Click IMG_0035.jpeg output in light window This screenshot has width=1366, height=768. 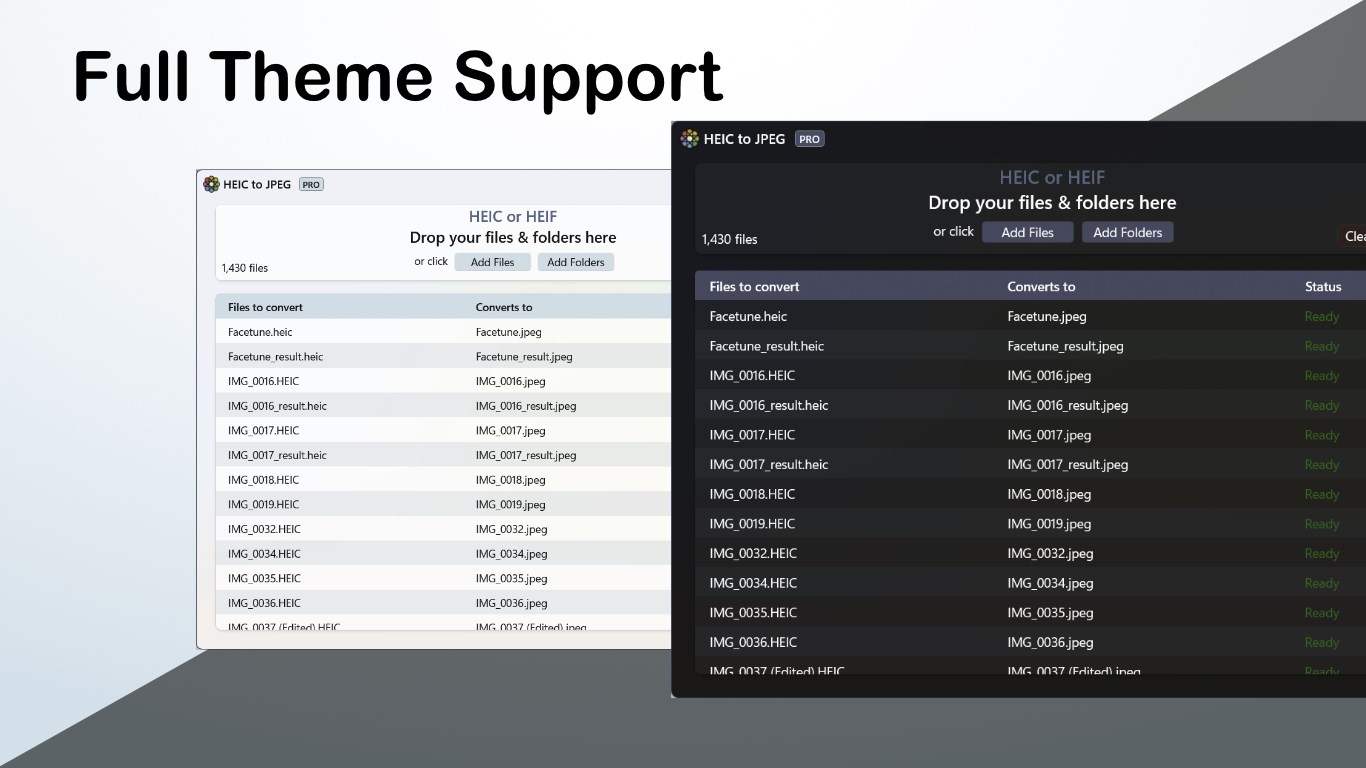coord(512,578)
